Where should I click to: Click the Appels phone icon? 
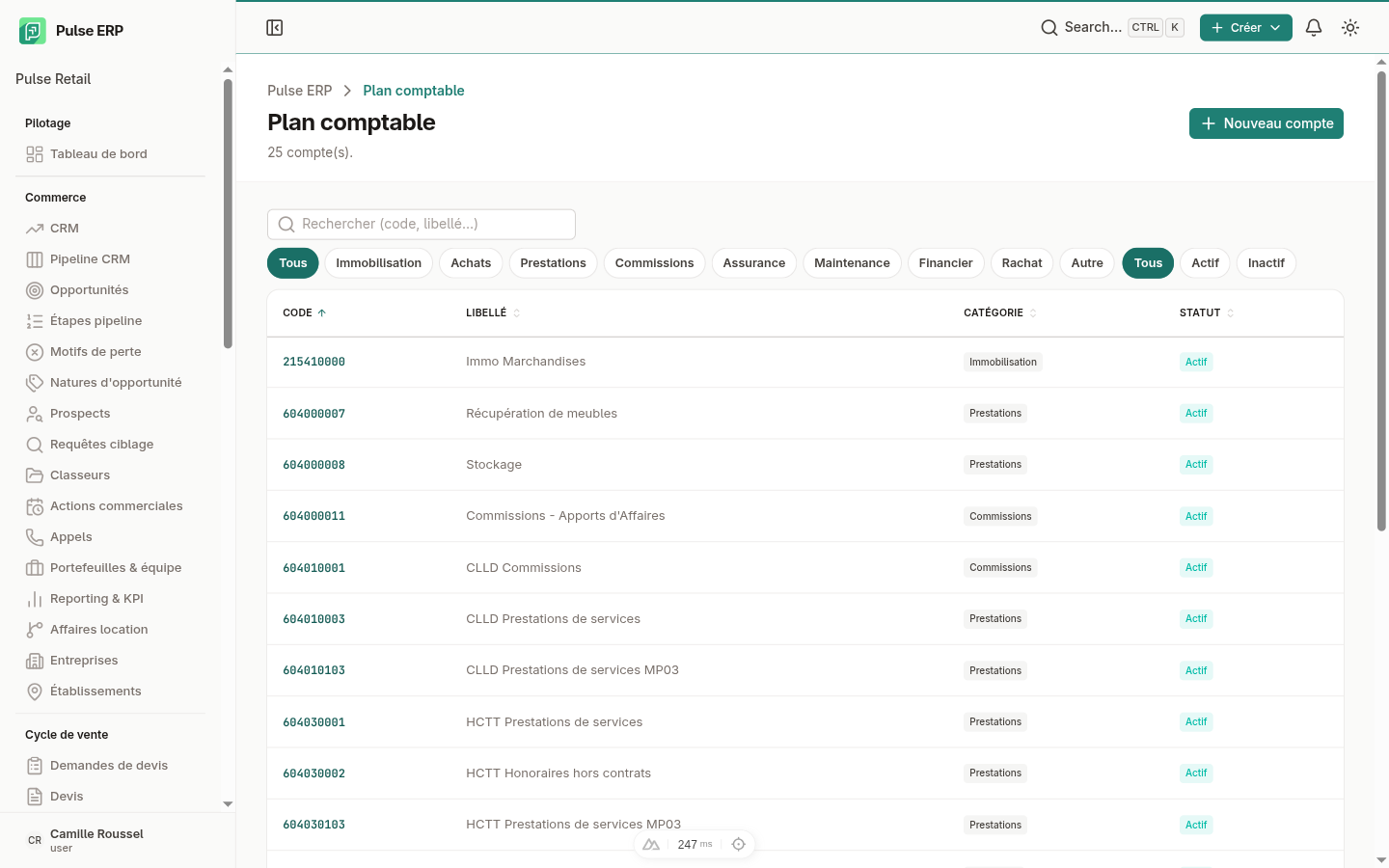pyautogui.click(x=35, y=537)
